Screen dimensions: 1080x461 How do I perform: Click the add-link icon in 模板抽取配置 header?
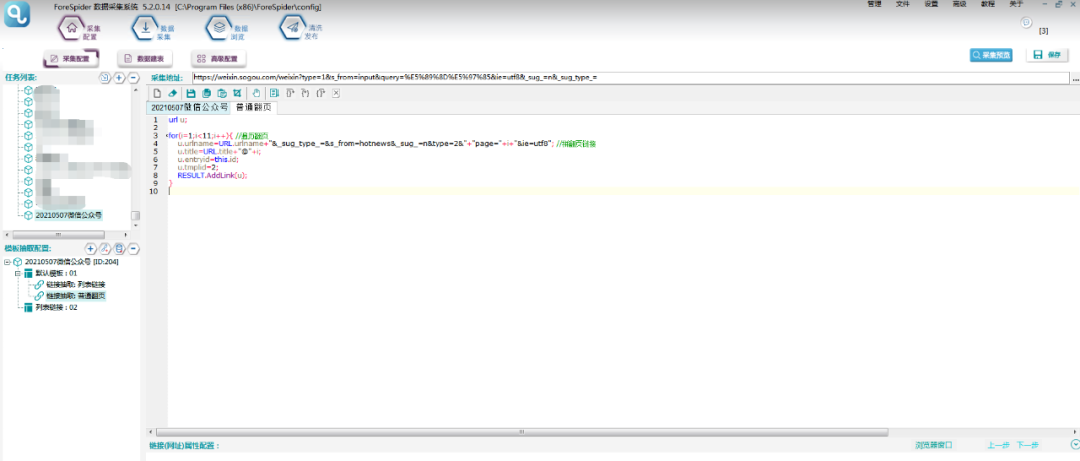click(x=105, y=248)
